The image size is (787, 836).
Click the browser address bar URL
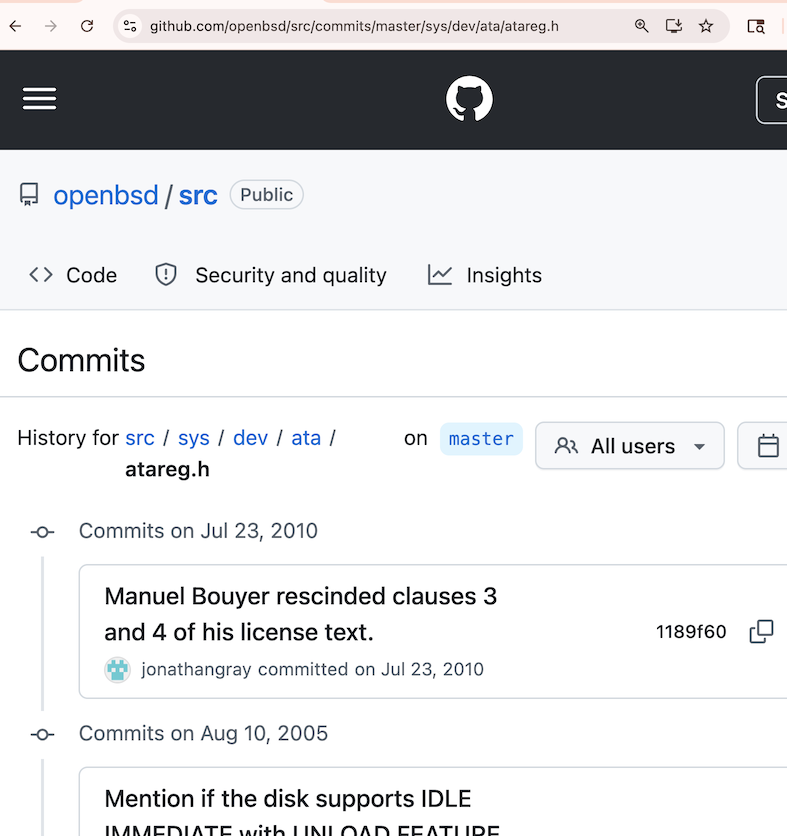(x=354, y=26)
